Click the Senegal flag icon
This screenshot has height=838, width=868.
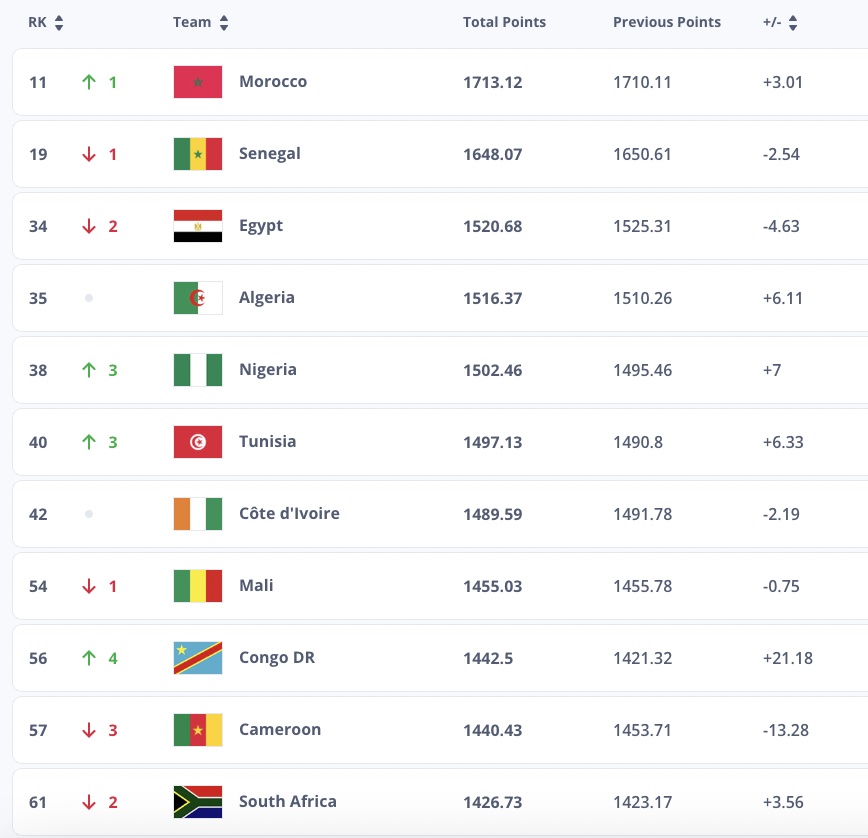pos(198,154)
